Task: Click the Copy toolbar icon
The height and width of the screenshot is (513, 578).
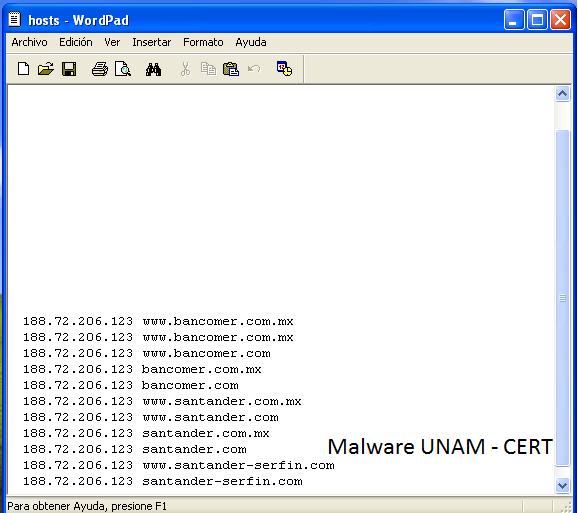Action: pyautogui.click(x=208, y=69)
